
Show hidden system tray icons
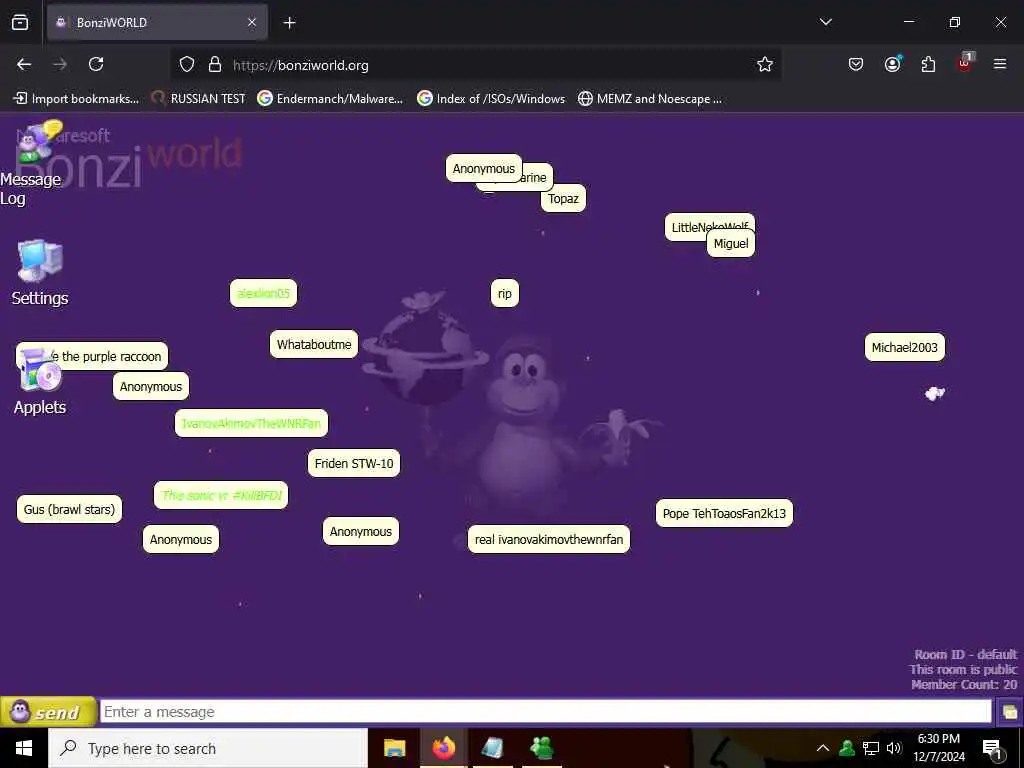(823, 748)
